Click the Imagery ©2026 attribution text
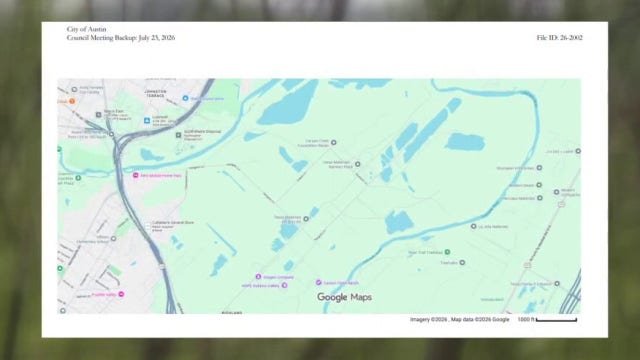 point(429,320)
